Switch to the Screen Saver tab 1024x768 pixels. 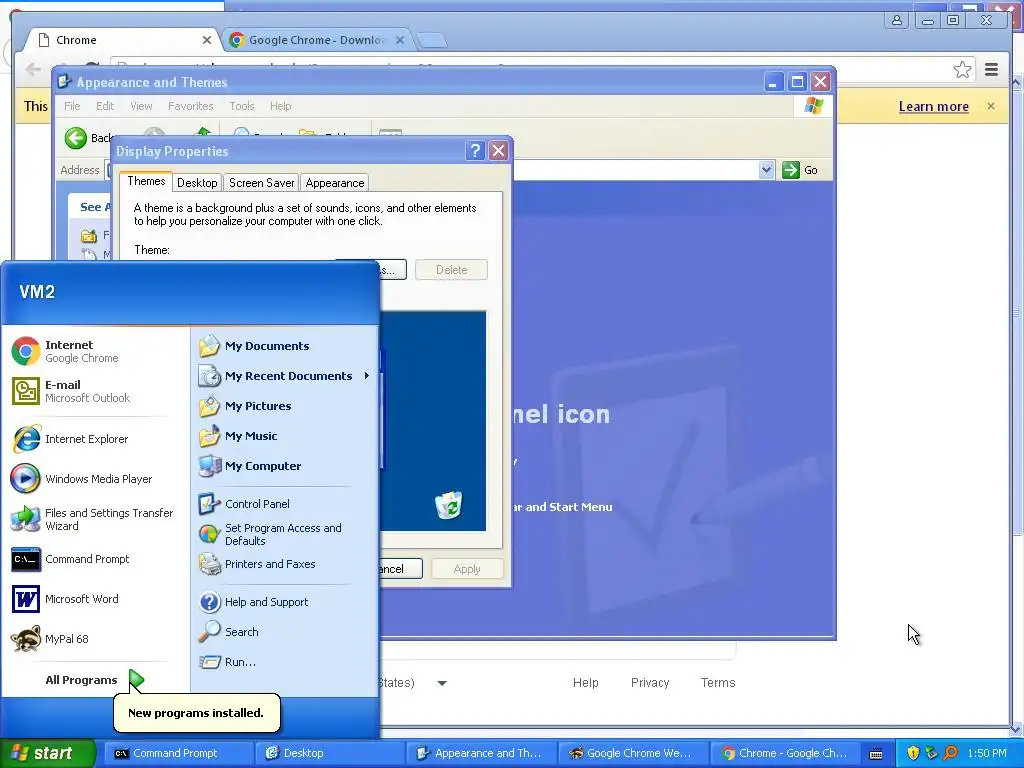coord(261,183)
